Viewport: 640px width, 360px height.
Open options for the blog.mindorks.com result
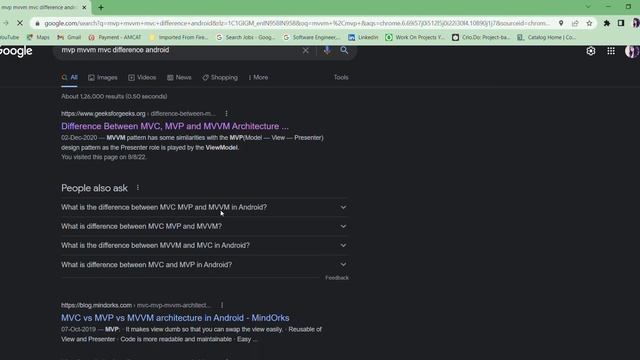[222, 305]
